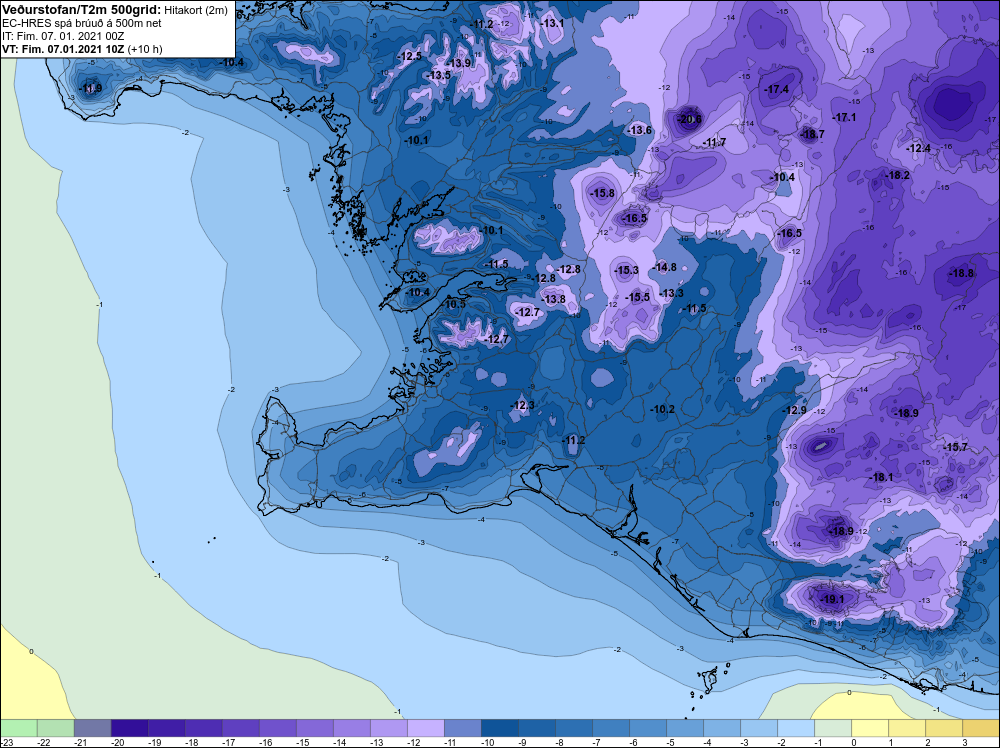Select the -15.7 temperature label

point(955,447)
